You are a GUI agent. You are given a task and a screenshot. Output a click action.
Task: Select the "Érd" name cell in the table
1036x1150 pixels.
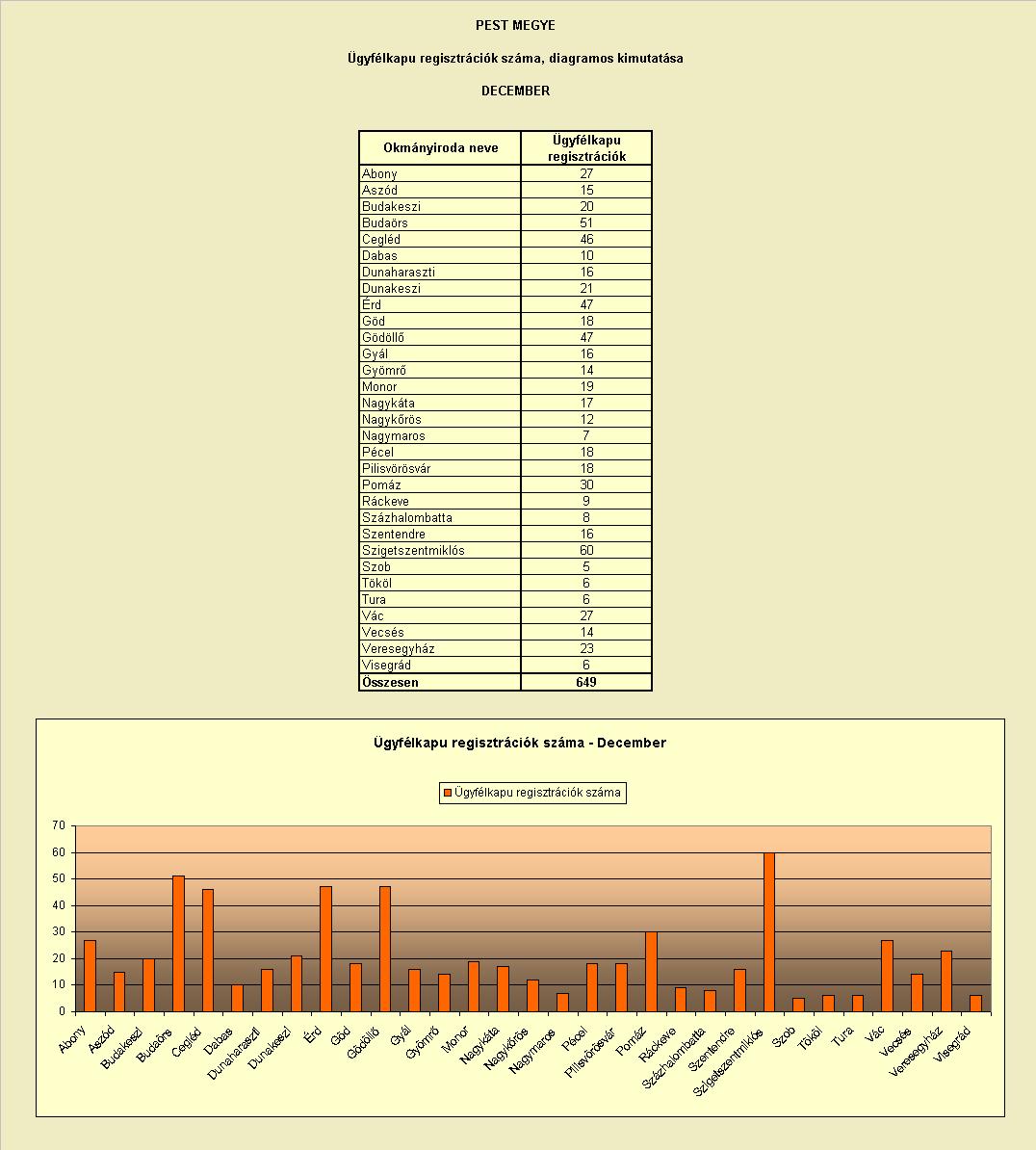click(x=440, y=305)
